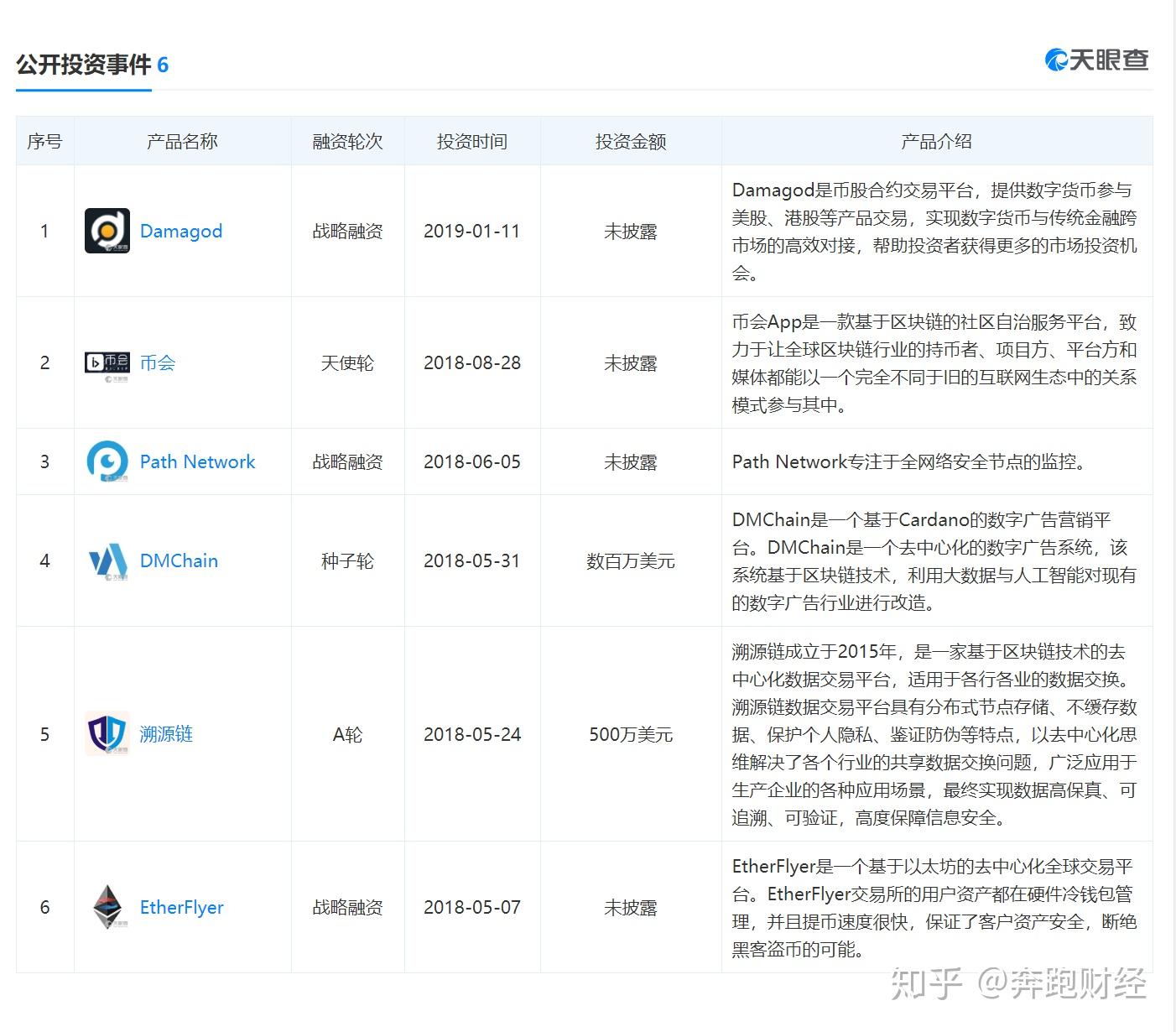1176x1032 pixels.
Task: Click the 种子轮 round cell
Action: (347, 560)
